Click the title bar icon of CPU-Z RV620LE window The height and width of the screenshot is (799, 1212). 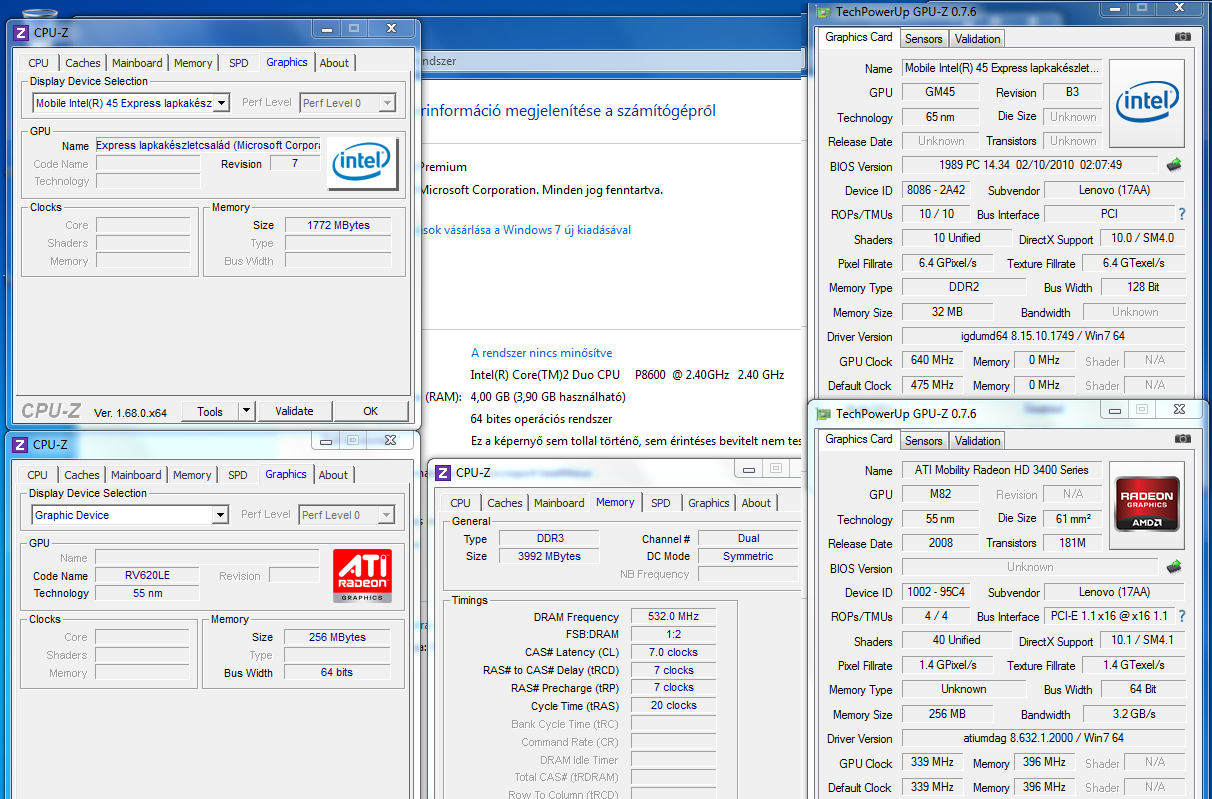(20, 444)
